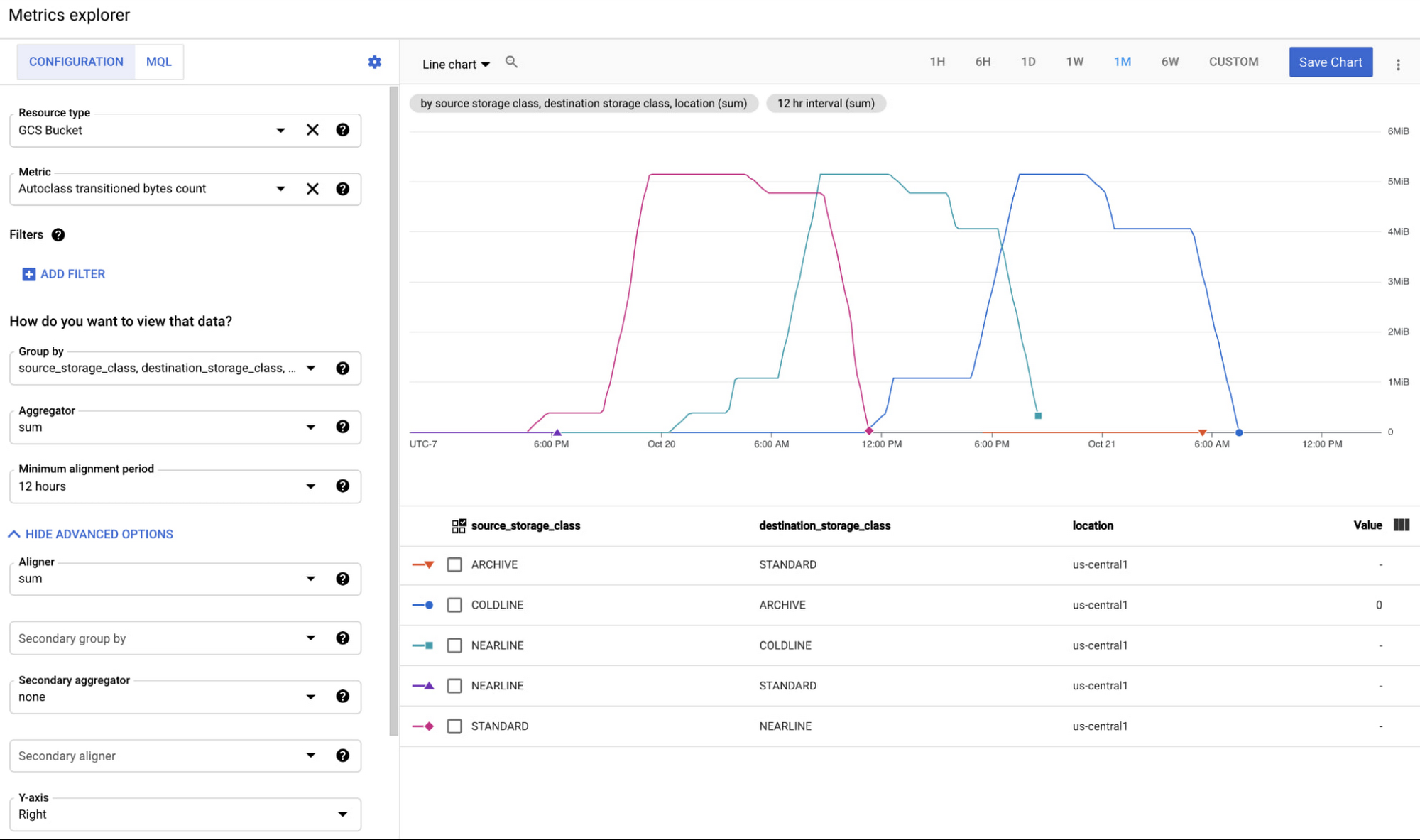Click the 12 hr interval chip
Image resolution: width=1420 pixels, height=840 pixels.
[x=826, y=103]
